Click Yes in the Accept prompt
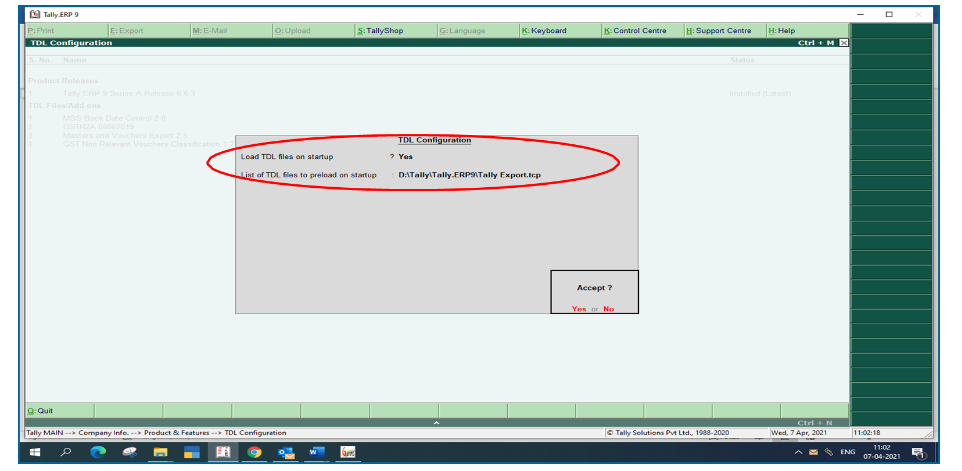This screenshot has height=471, width=962. pos(579,309)
